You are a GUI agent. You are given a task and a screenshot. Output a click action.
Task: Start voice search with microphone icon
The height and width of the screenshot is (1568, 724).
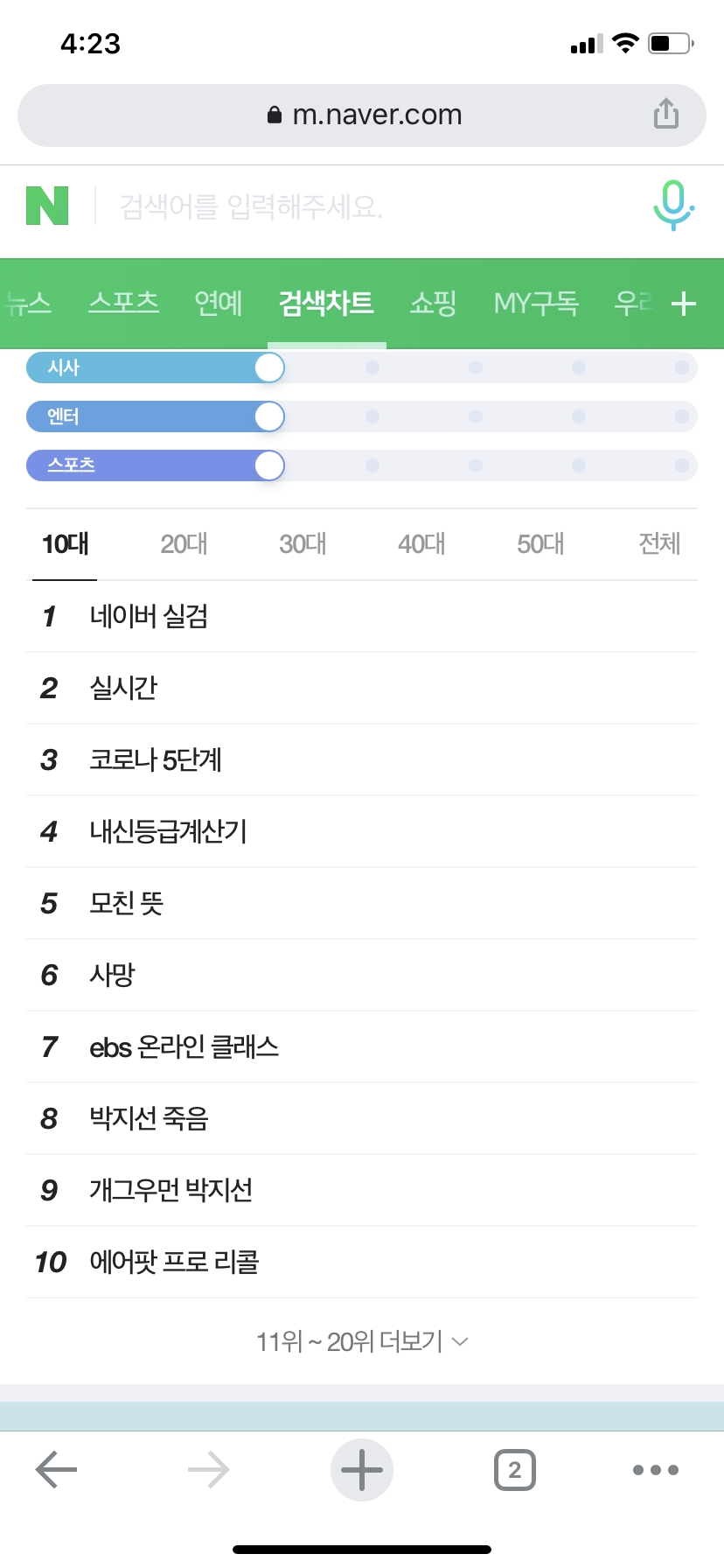pyautogui.click(x=672, y=206)
